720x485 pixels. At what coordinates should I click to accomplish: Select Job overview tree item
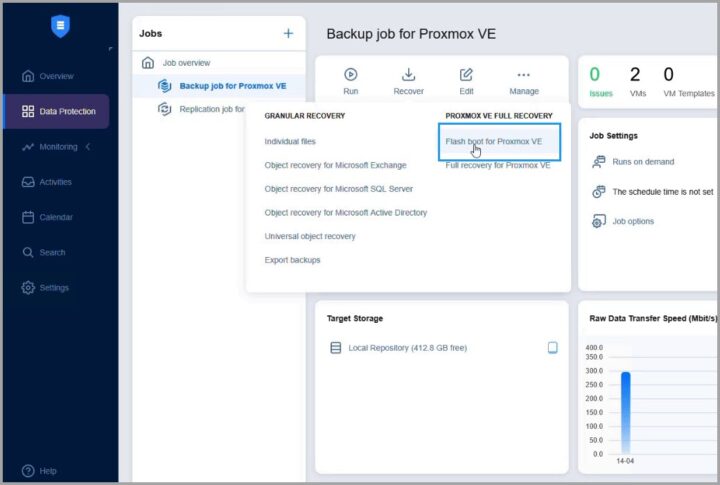(186, 62)
